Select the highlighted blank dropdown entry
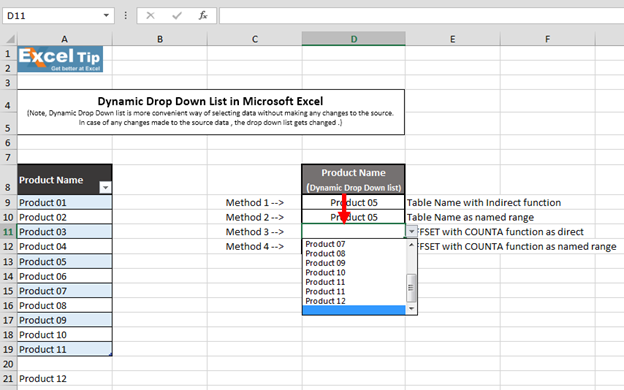This screenshot has width=624, height=390. coord(354,310)
